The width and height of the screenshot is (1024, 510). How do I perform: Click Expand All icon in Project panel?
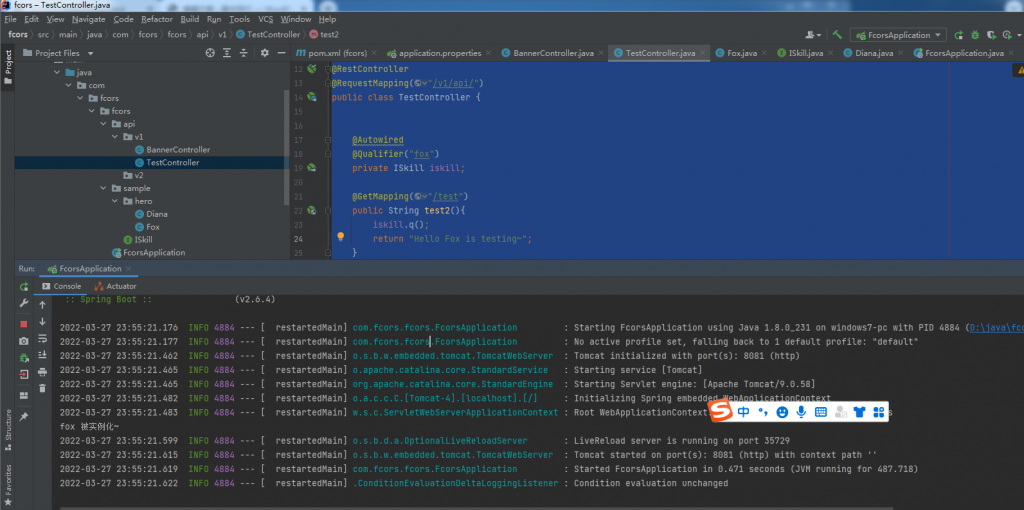pos(227,53)
